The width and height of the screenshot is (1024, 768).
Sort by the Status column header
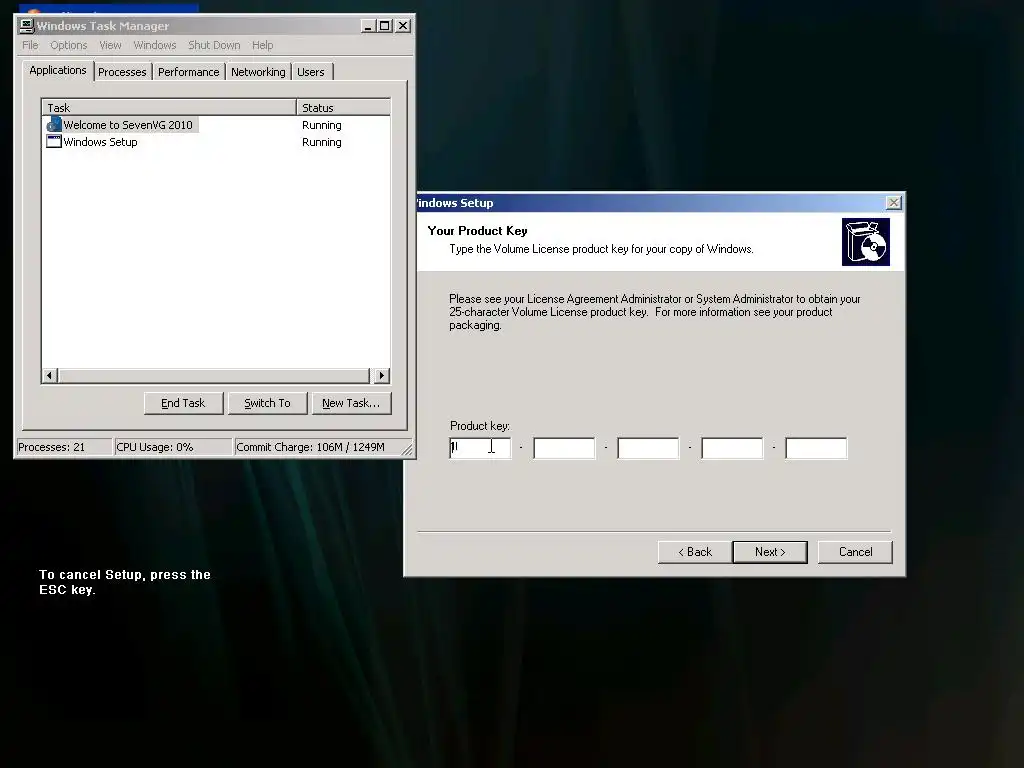(344, 108)
